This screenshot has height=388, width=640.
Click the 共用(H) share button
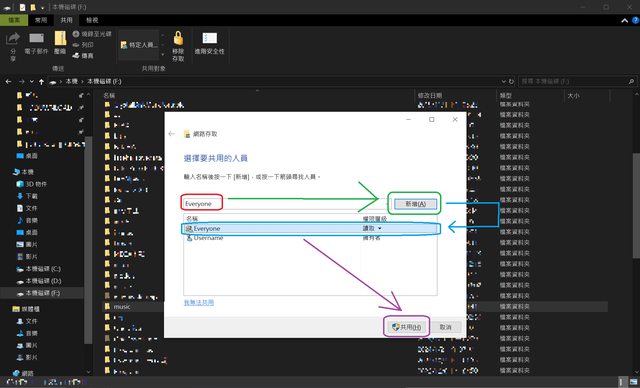tap(406, 327)
